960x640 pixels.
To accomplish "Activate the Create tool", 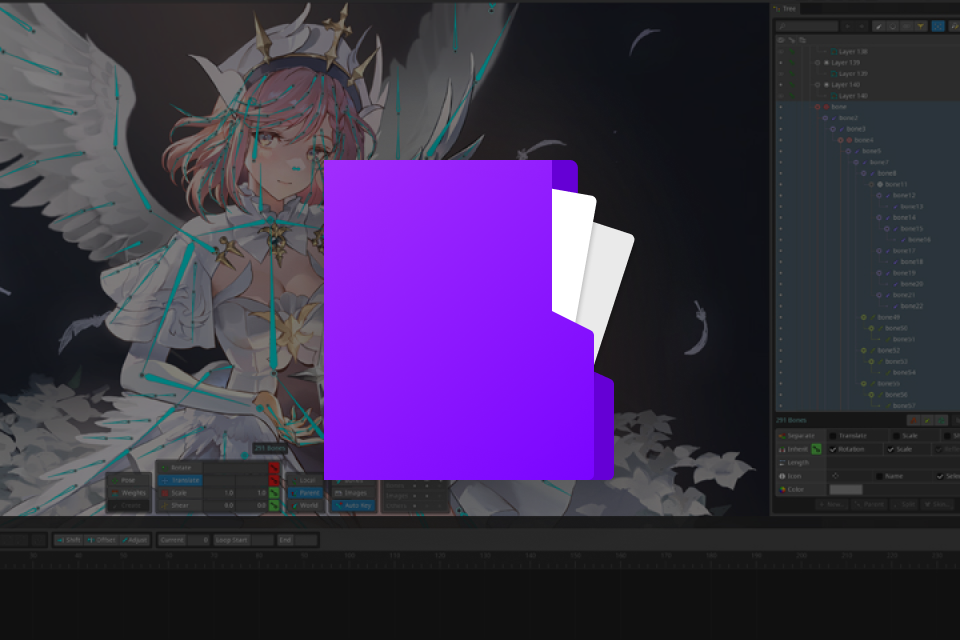I will [129, 506].
